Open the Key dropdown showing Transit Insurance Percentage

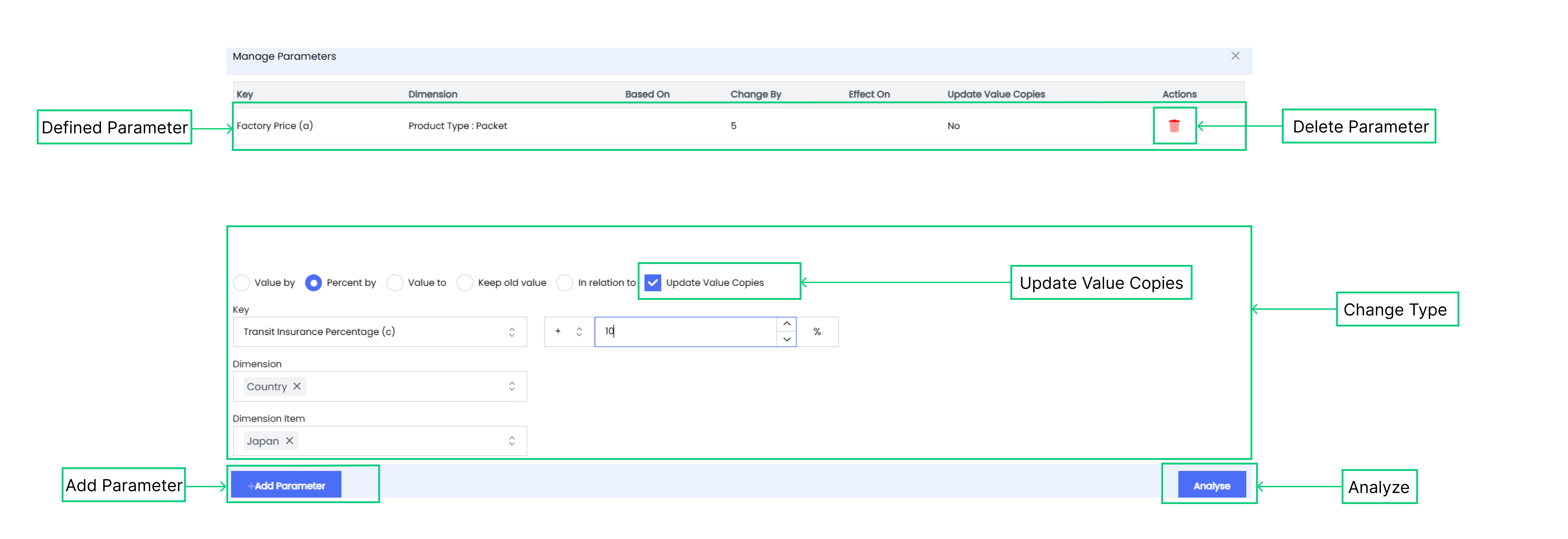[380, 332]
